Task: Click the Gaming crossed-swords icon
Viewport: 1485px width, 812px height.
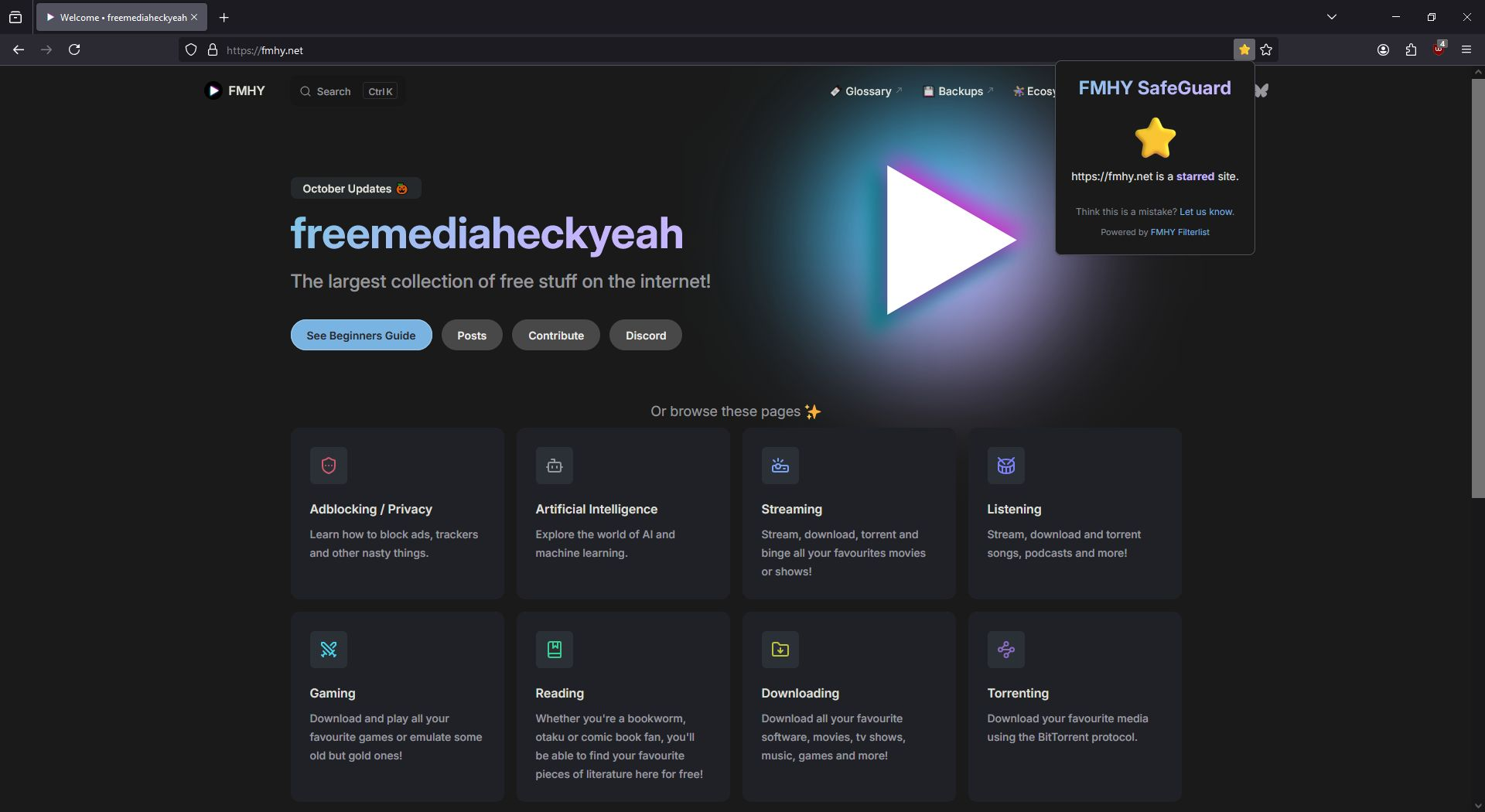Action: click(329, 650)
